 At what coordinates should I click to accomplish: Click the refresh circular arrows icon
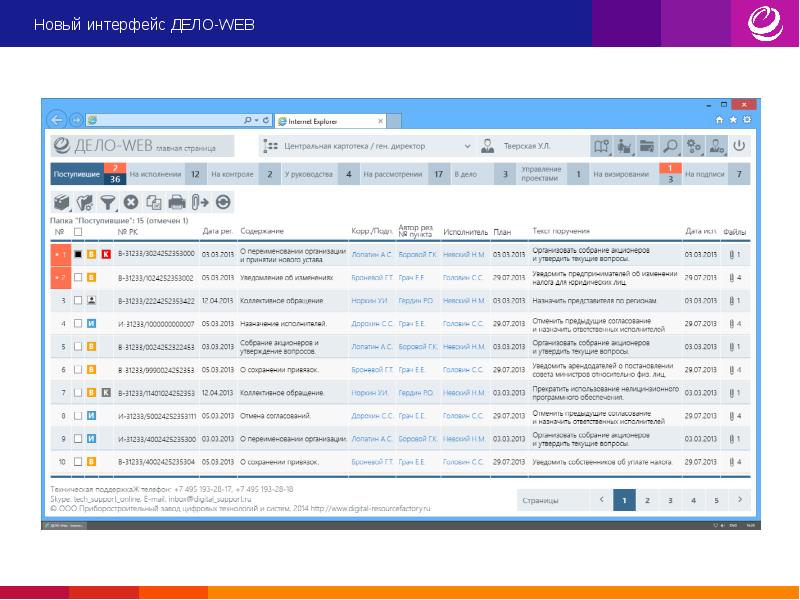(222, 201)
